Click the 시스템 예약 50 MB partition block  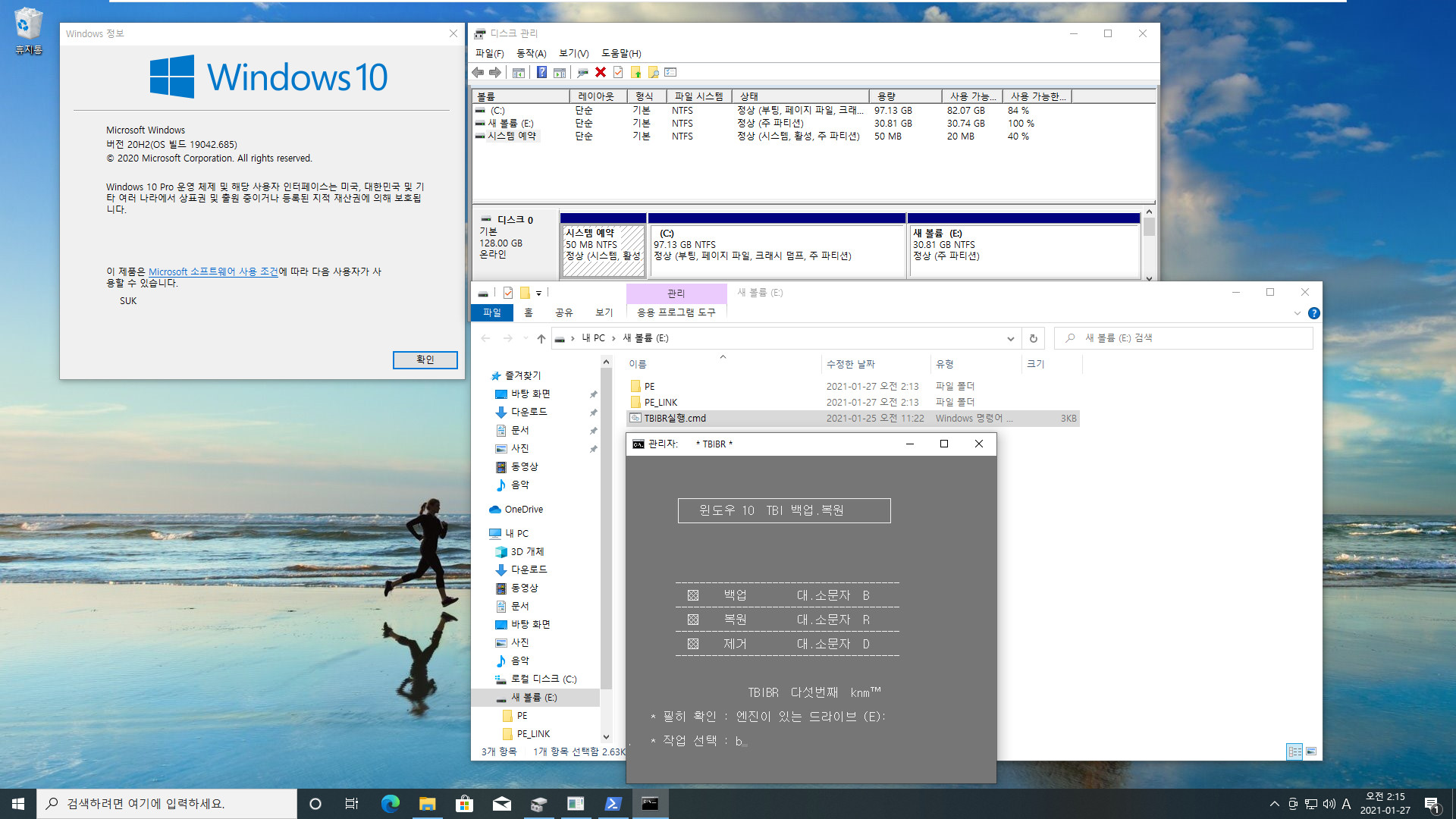[604, 246]
